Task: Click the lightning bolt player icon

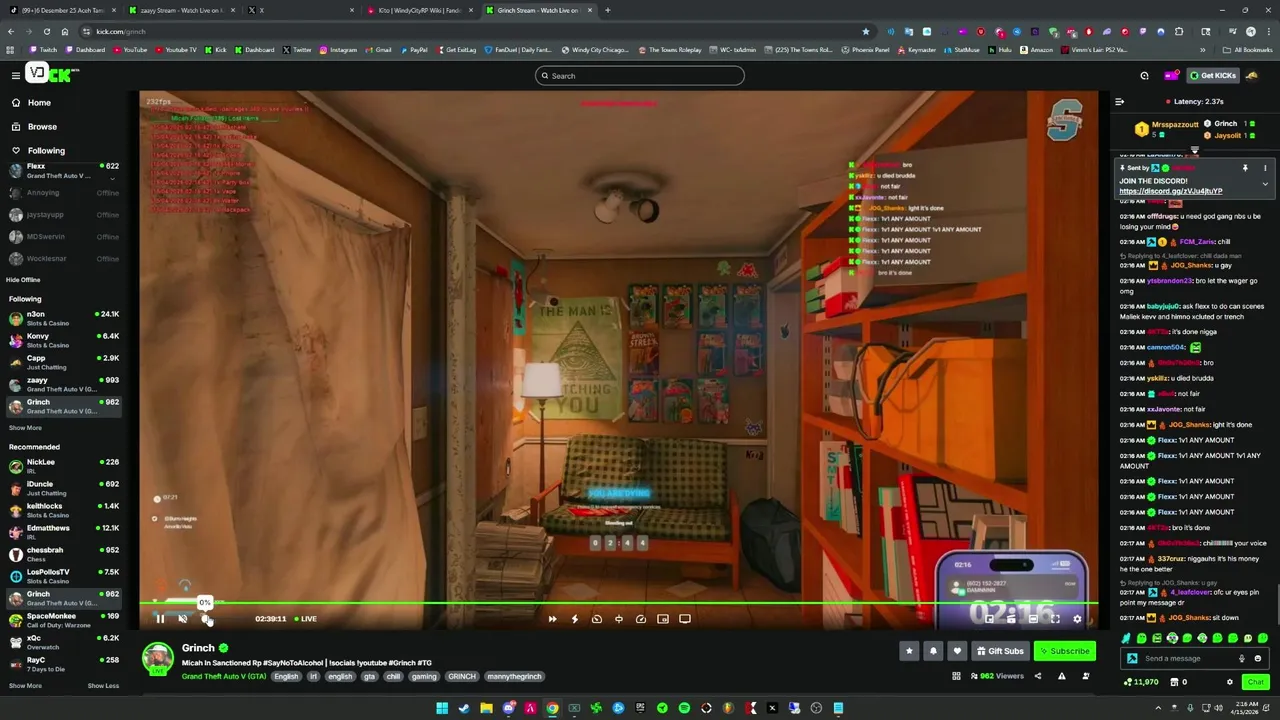Action: (574, 619)
